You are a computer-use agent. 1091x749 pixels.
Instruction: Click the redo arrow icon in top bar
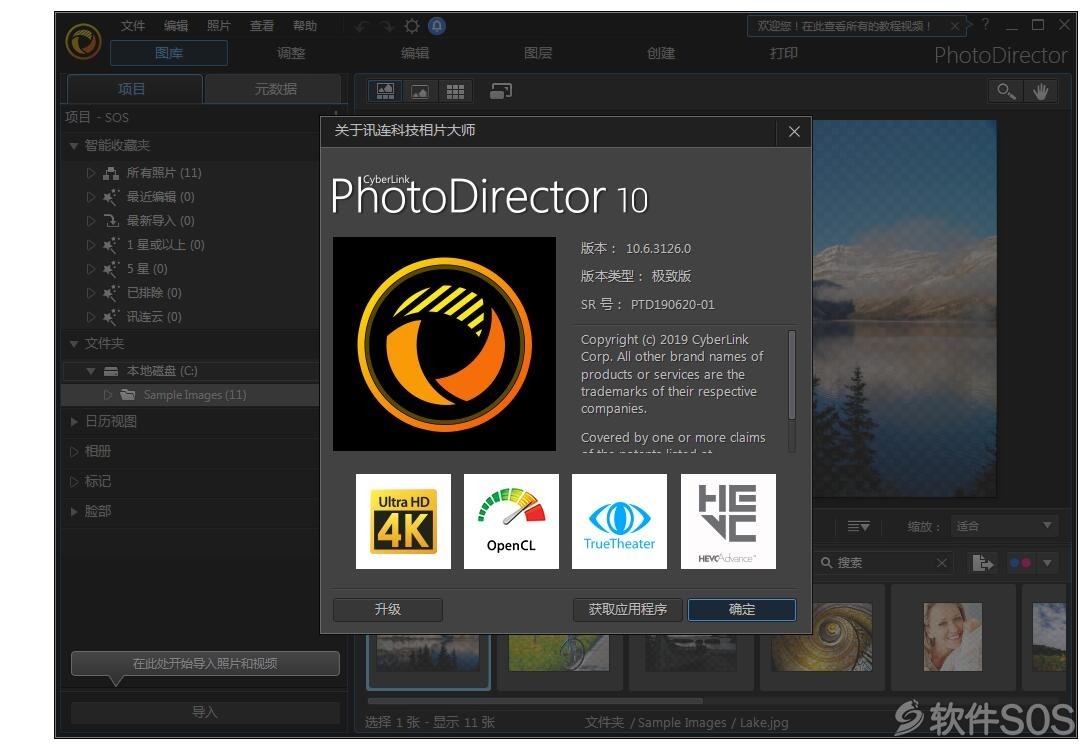pyautogui.click(x=387, y=26)
